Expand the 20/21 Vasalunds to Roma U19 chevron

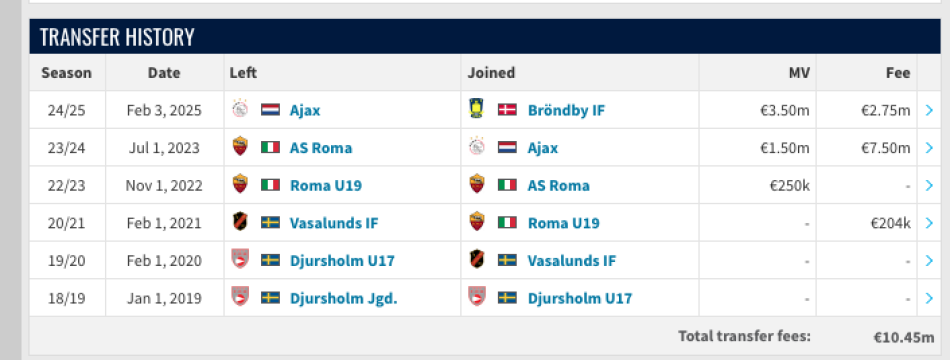929,223
